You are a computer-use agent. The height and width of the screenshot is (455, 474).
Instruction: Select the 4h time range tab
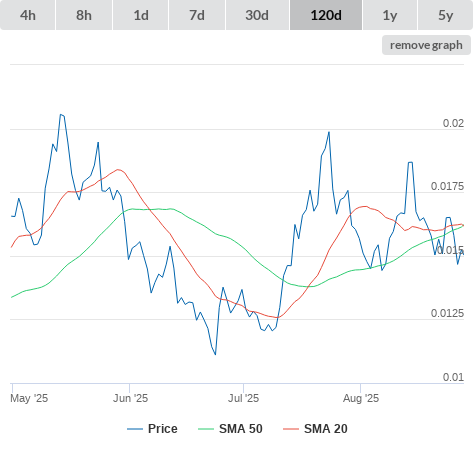tap(28, 15)
